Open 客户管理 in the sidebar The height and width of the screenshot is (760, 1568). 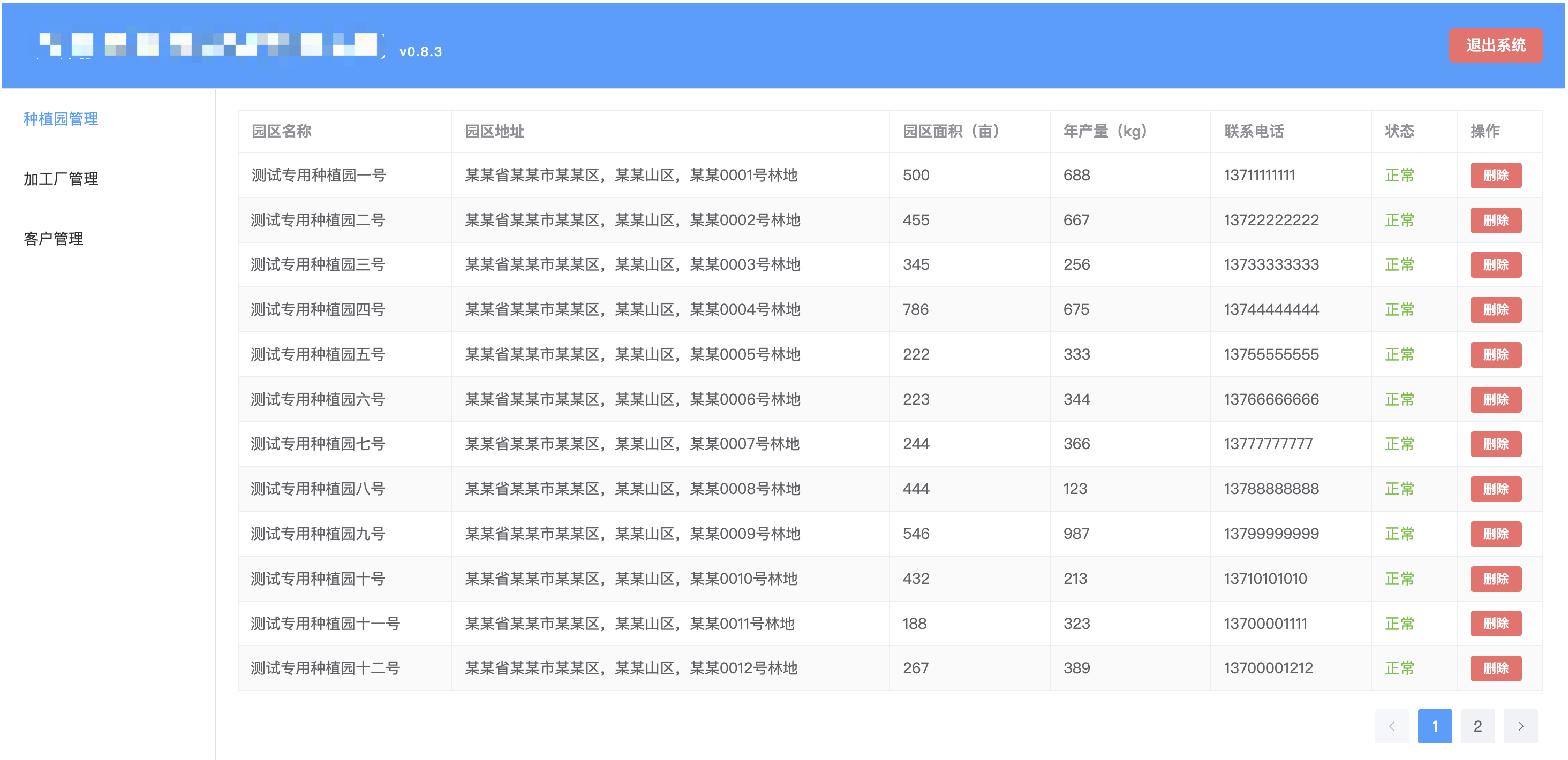pos(54,239)
